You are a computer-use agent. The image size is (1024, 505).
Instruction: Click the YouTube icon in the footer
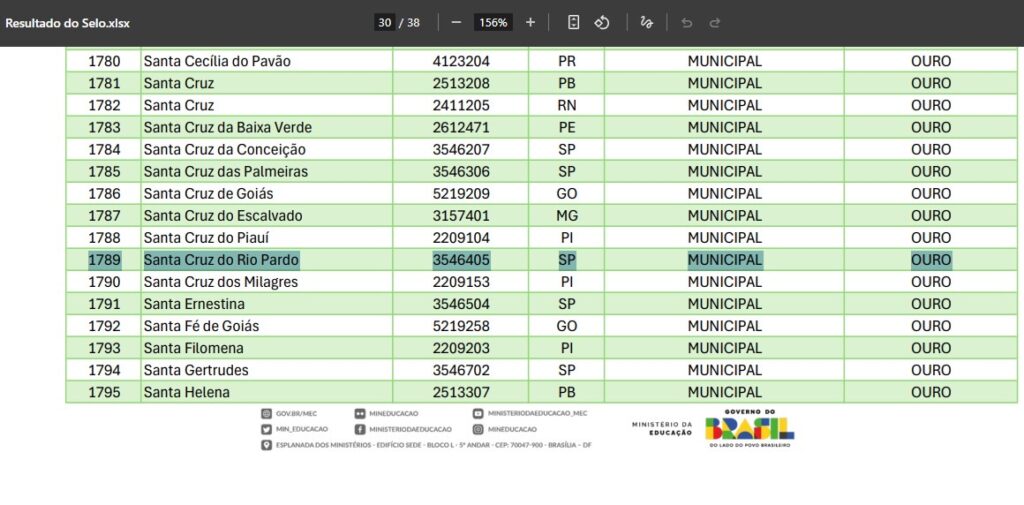479,413
